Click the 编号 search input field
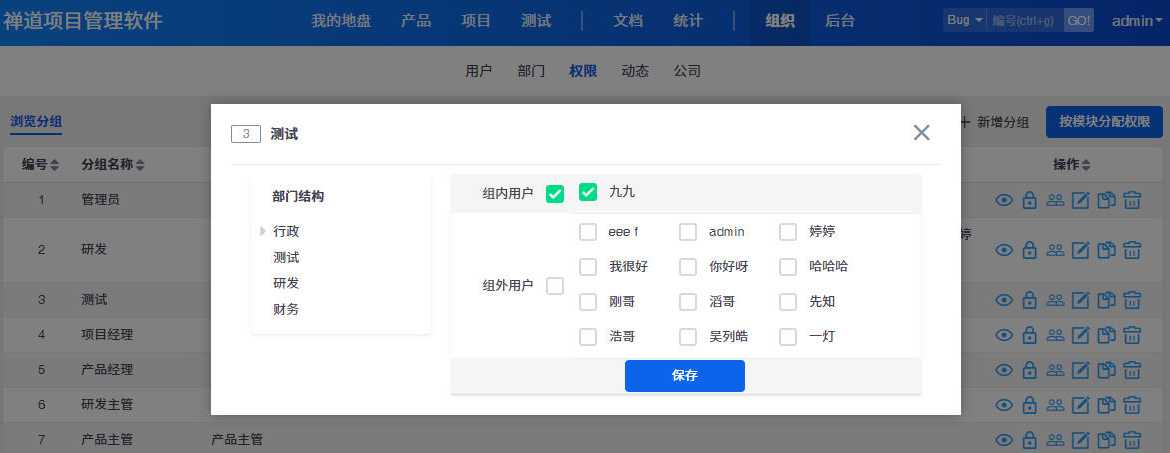This screenshot has height=453, width=1170. coord(1025,20)
